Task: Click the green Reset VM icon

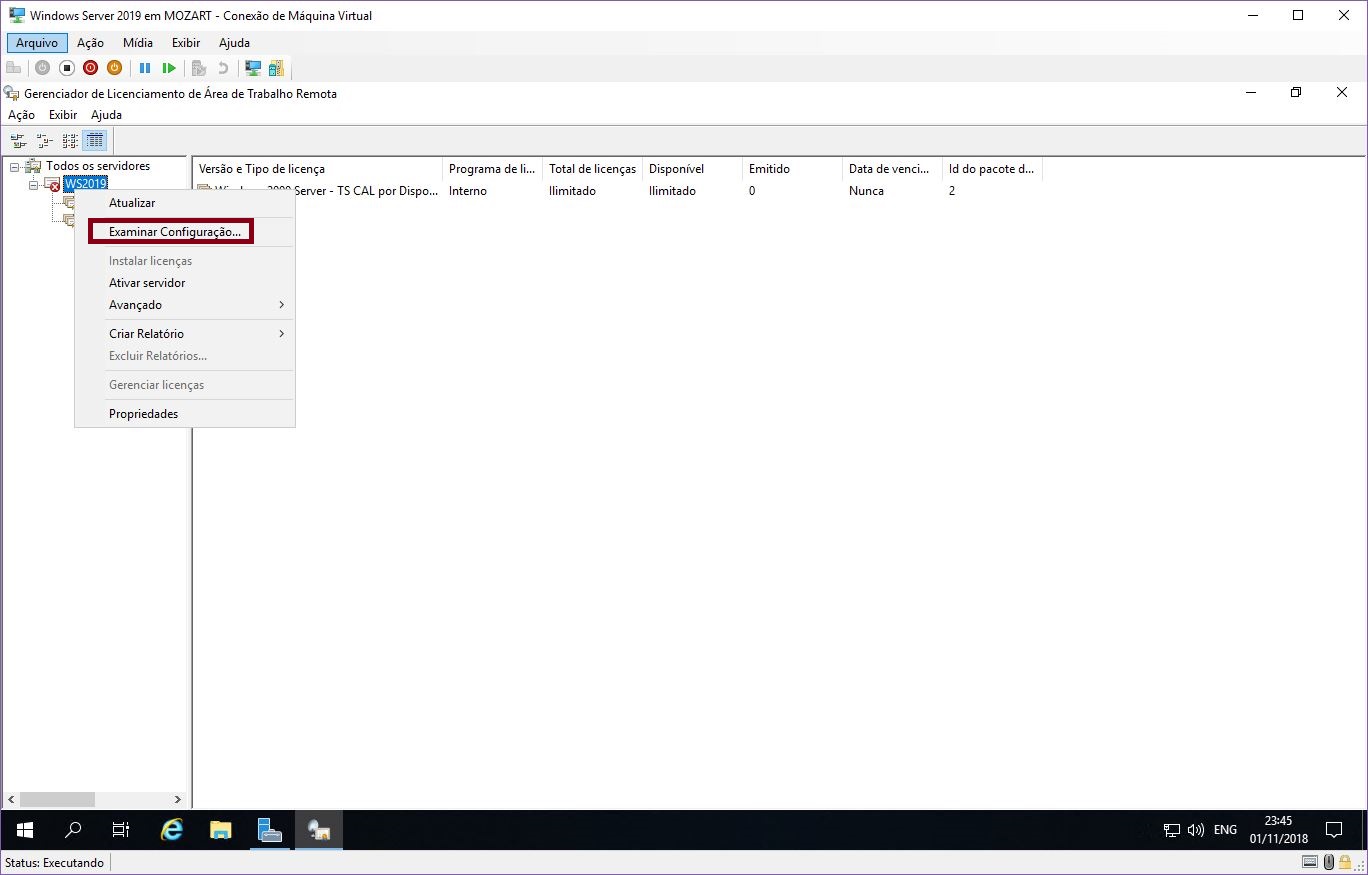Action: pos(169,68)
